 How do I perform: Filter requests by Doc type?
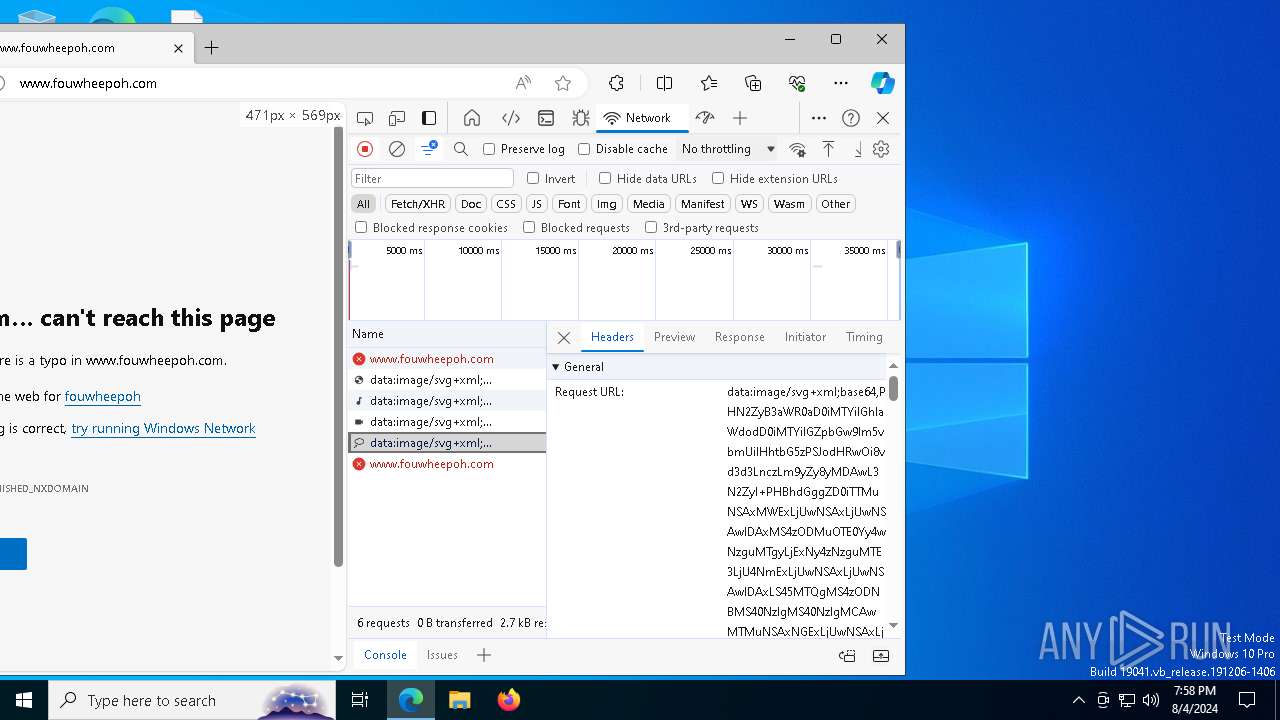click(x=471, y=204)
